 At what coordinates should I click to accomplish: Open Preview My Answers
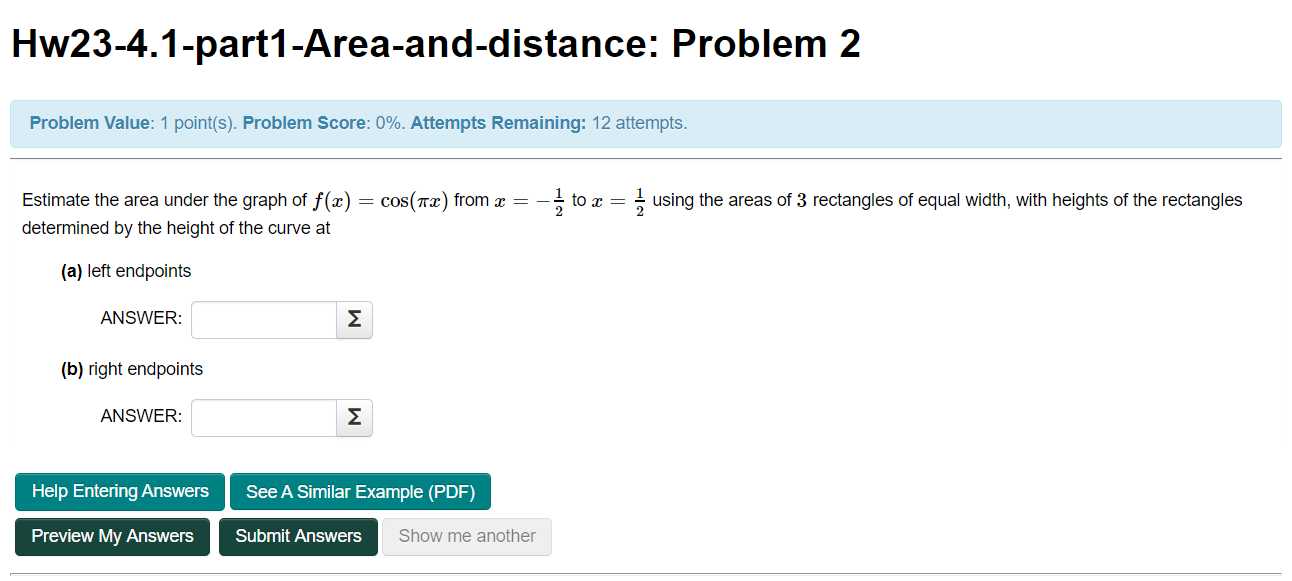click(x=112, y=536)
